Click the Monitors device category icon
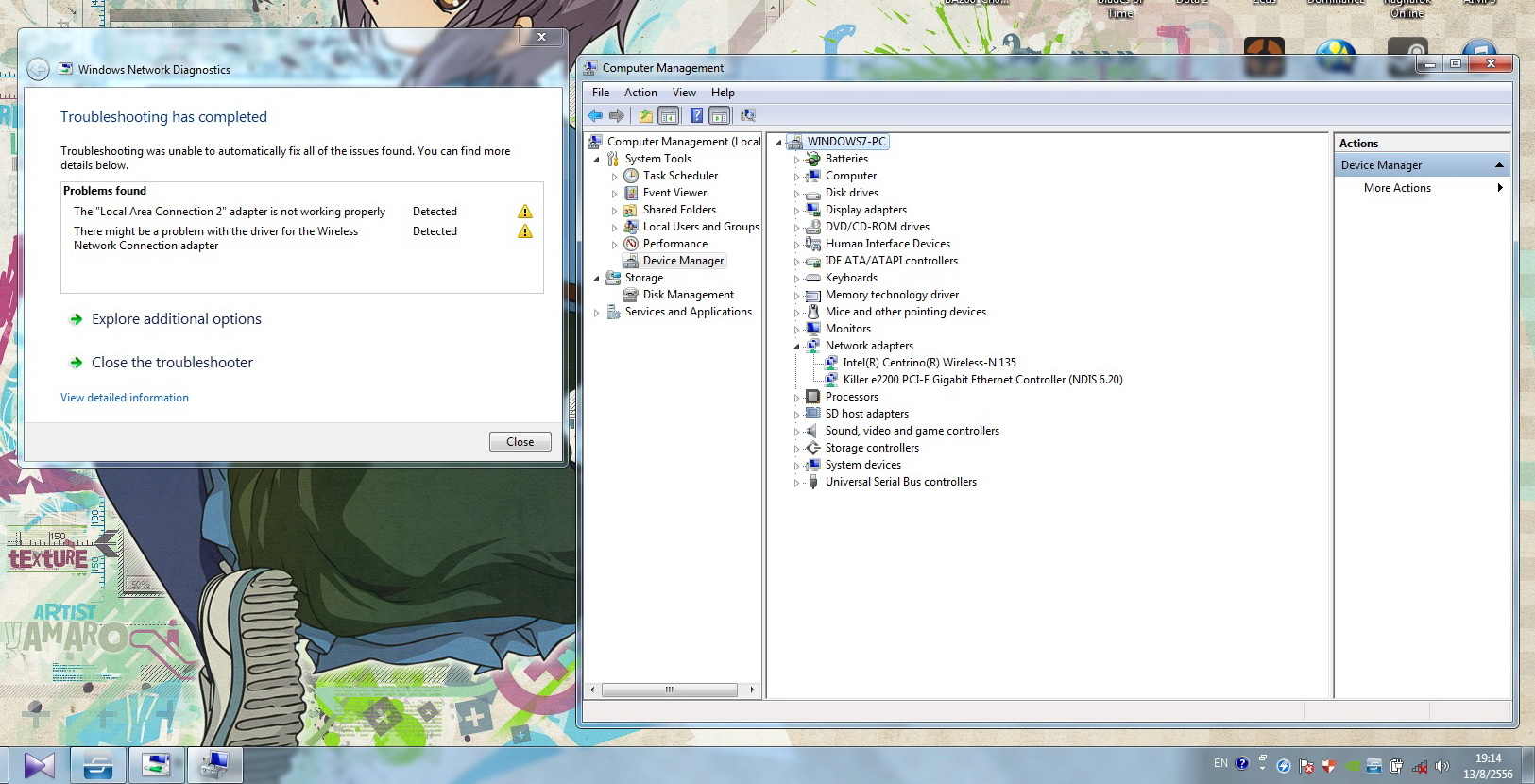The width and height of the screenshot is (1535, 784). click(813, 329)
